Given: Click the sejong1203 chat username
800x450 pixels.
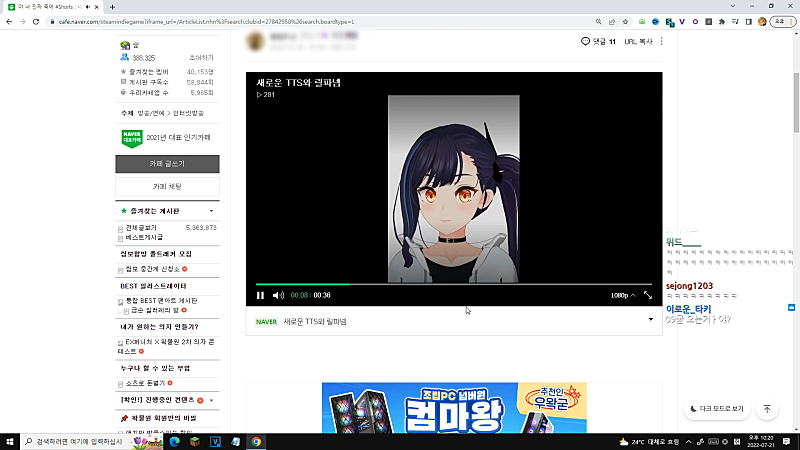Looking at the screenshot, I should (689, 286).
